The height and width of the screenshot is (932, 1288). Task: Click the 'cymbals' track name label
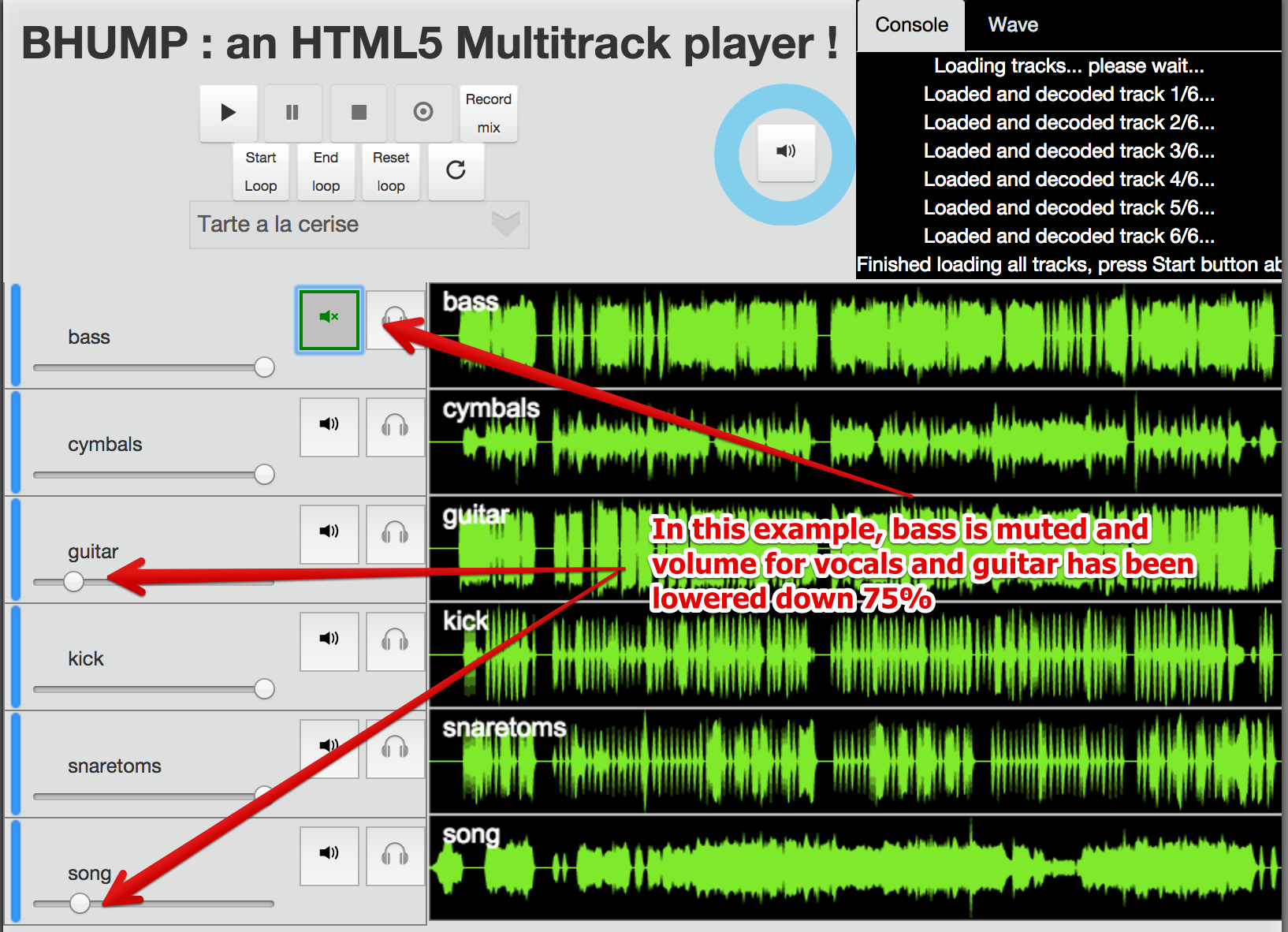105,444
